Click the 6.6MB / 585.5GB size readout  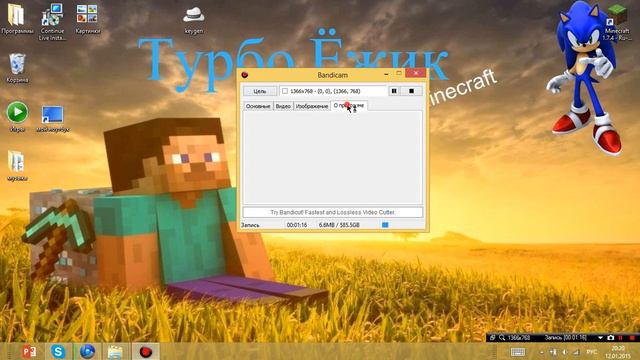339,225
